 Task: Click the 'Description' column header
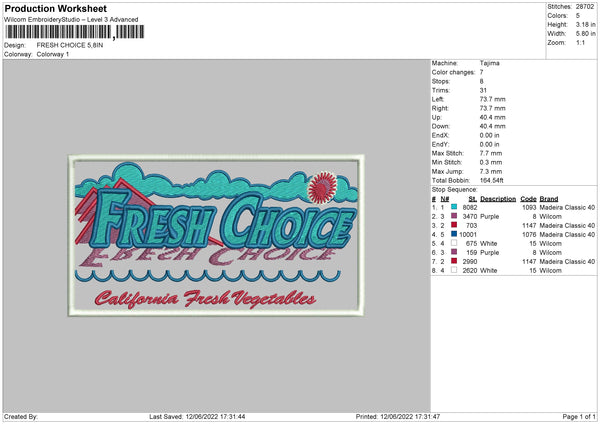(498, 199)
